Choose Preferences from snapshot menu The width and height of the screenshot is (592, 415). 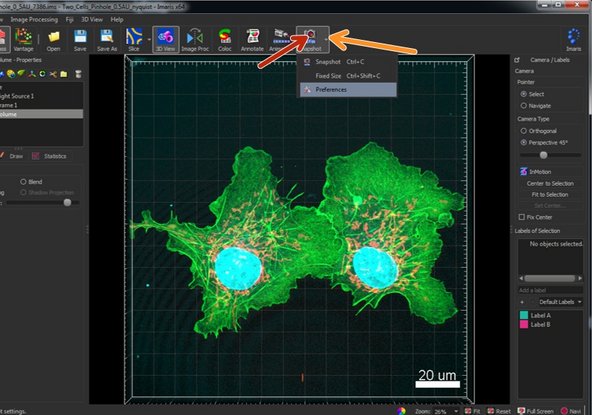point(348,89)
